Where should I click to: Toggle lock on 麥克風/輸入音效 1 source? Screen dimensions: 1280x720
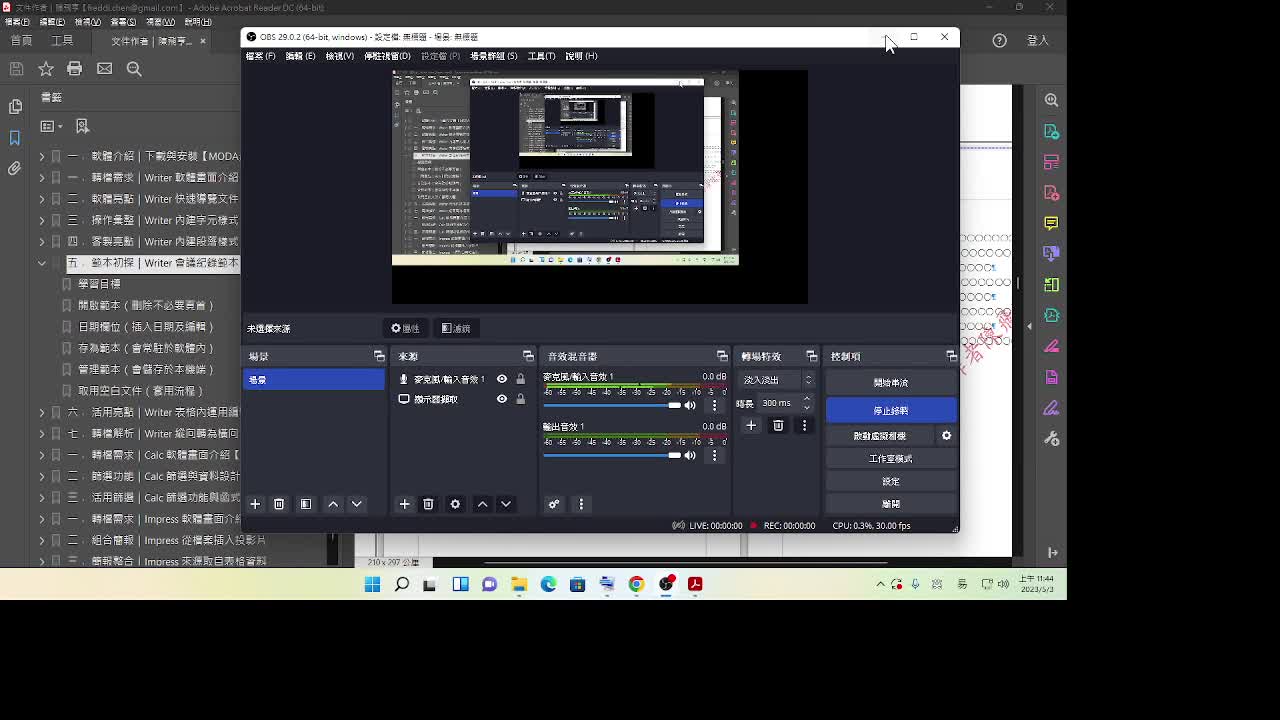pyautogui.click(x=520, y=379)
